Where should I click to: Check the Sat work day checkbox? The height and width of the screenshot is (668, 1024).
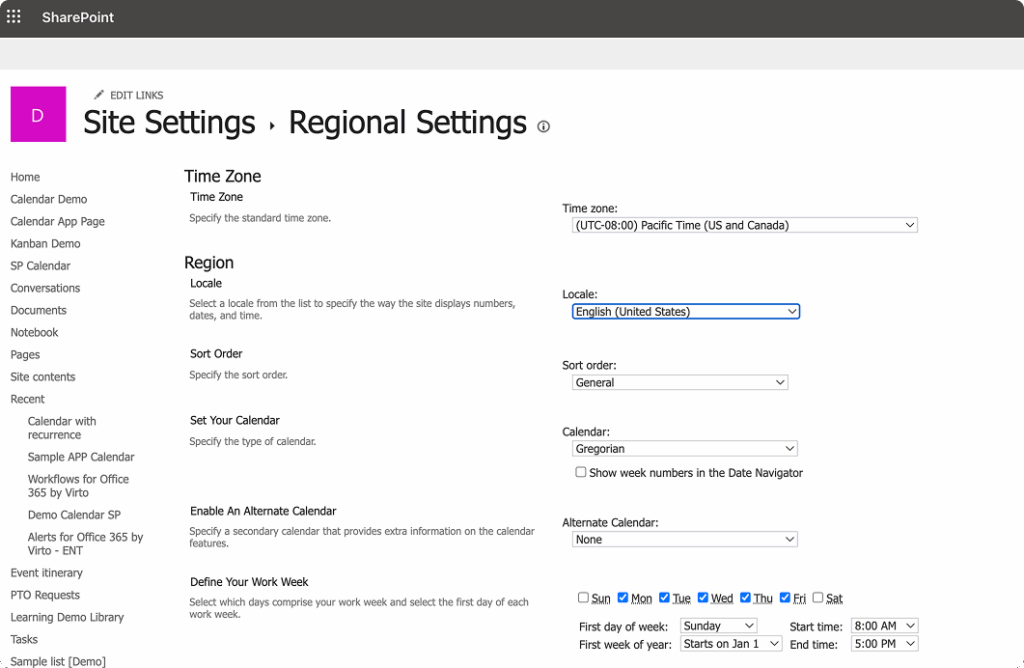pyautogui.click(x=818, y=598)
